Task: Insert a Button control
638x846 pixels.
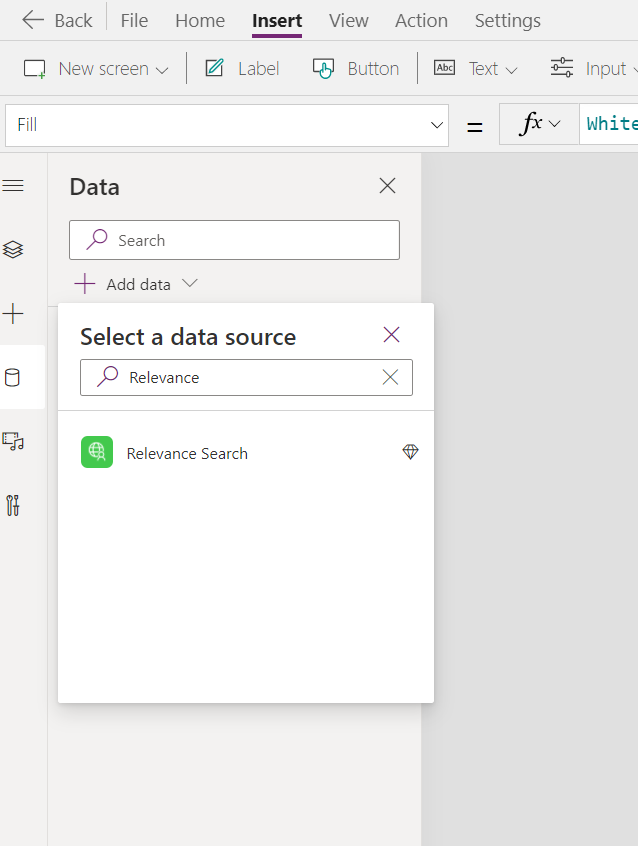Action: [356, 69]
